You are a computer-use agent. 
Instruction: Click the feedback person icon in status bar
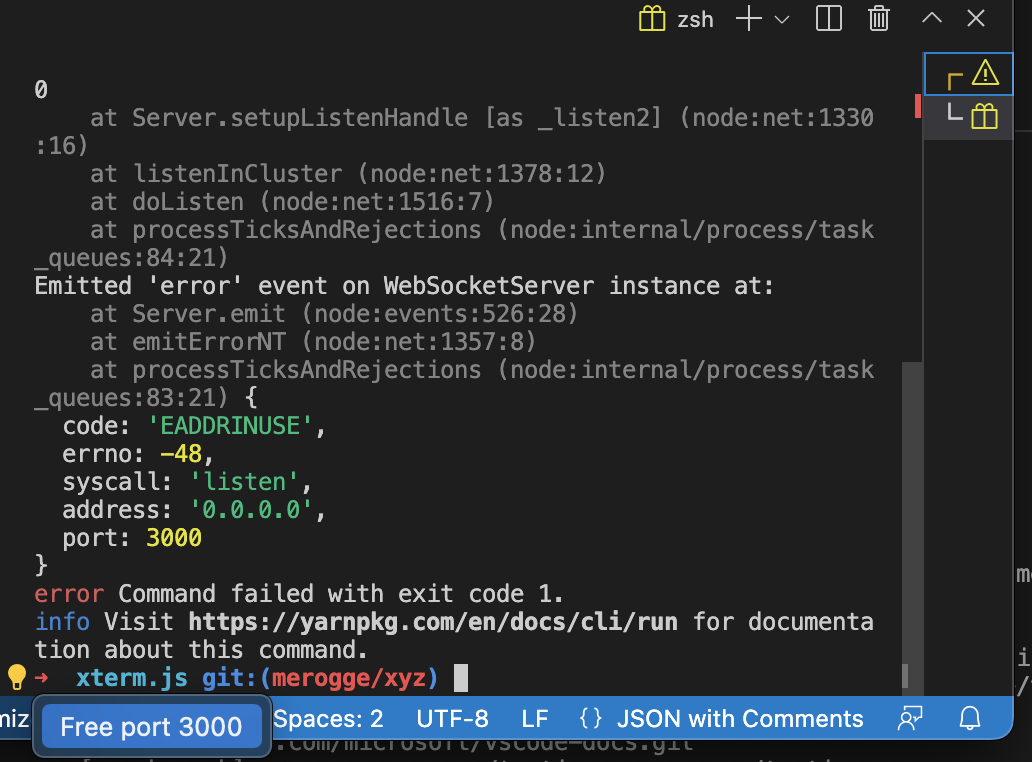click(x=910, y=718)
